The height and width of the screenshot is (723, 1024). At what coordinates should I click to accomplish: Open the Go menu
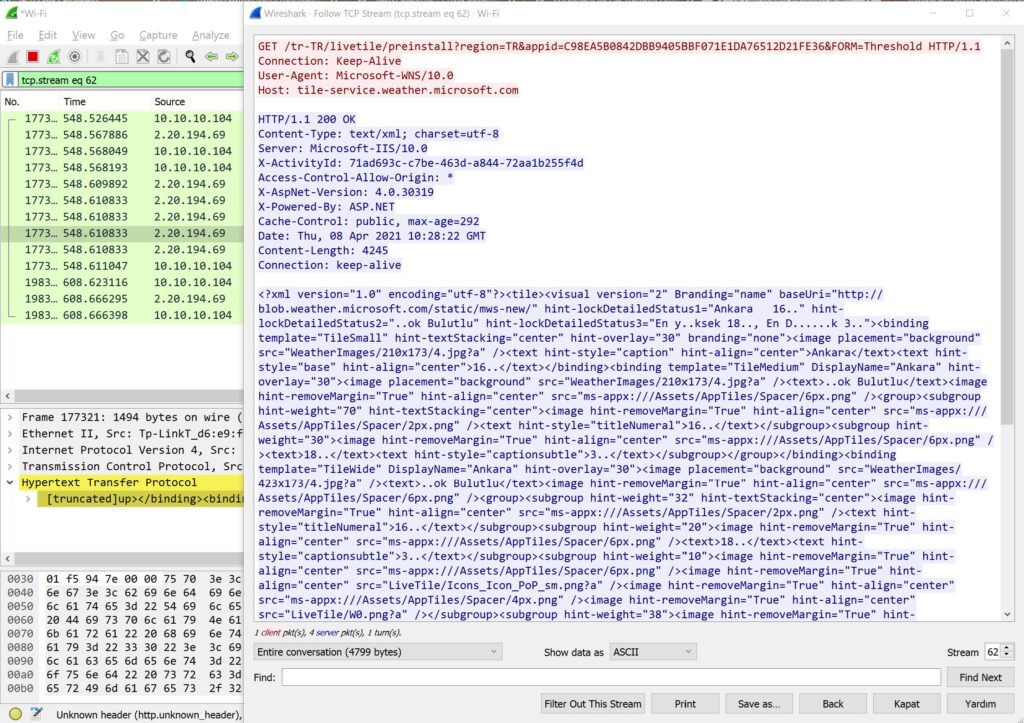118,35
